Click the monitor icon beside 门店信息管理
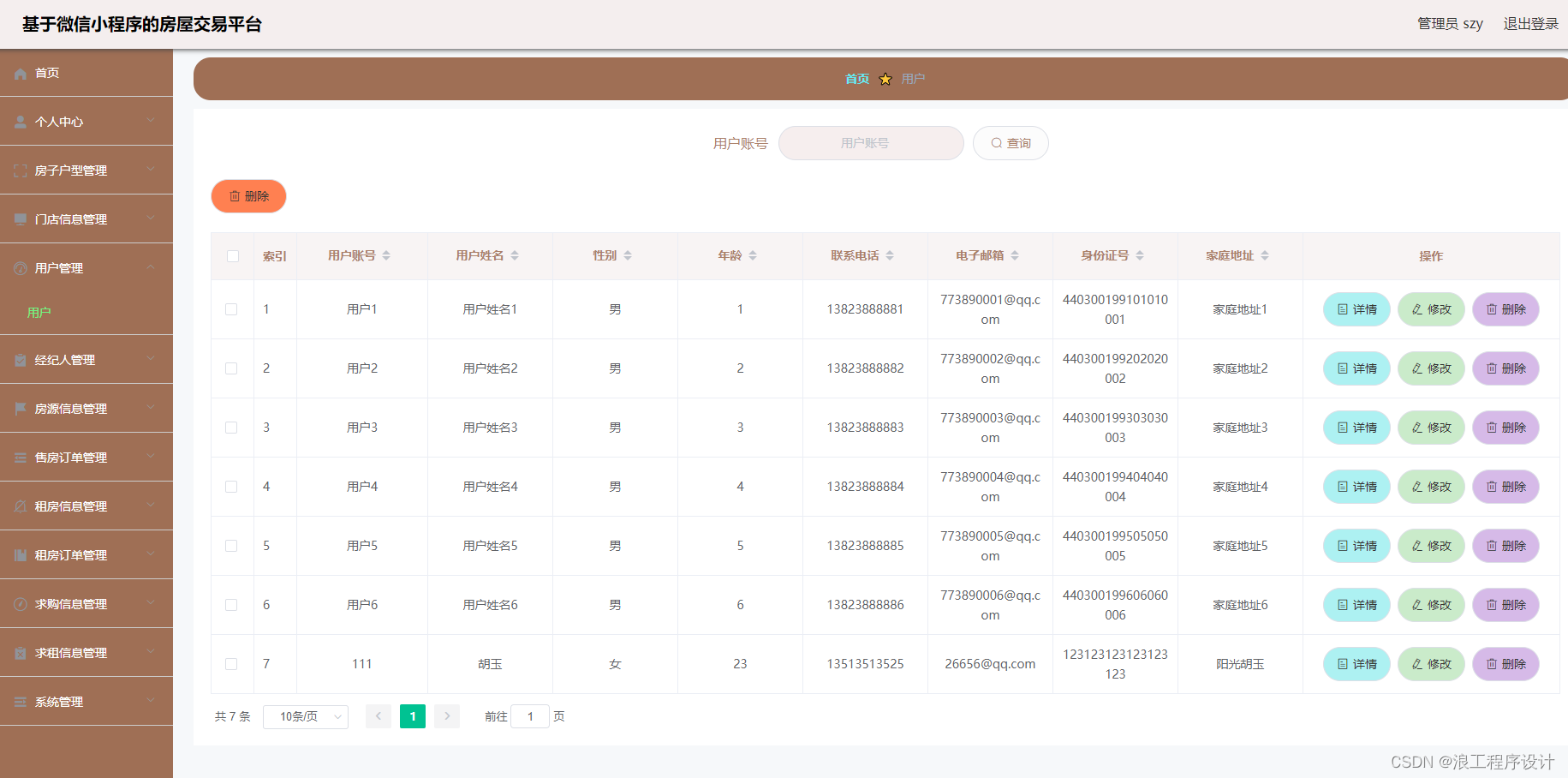This screenshot has height=778, width=1568. coord(21,220)
